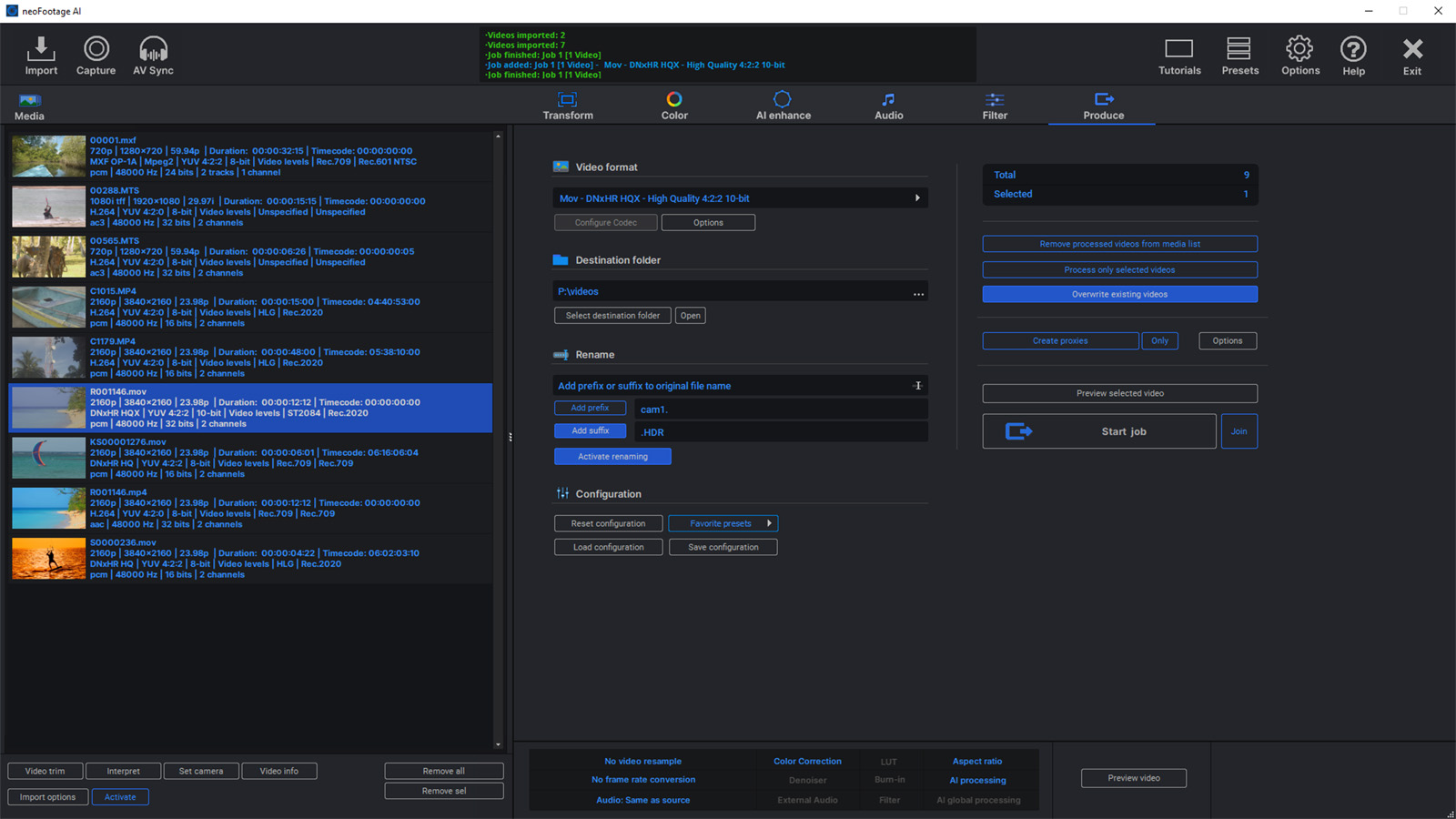The image size is (1456, 819).
Task: Click Preview selected video button
Action: (1119, 393)
